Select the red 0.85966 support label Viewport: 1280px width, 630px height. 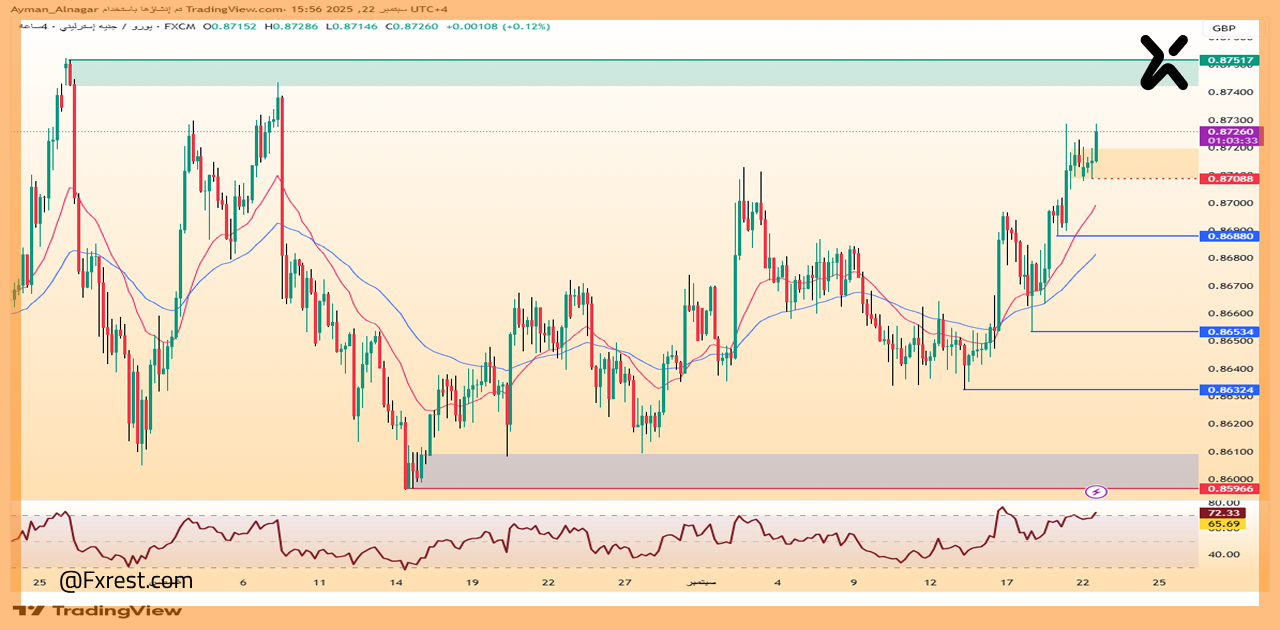point(1230,489)
